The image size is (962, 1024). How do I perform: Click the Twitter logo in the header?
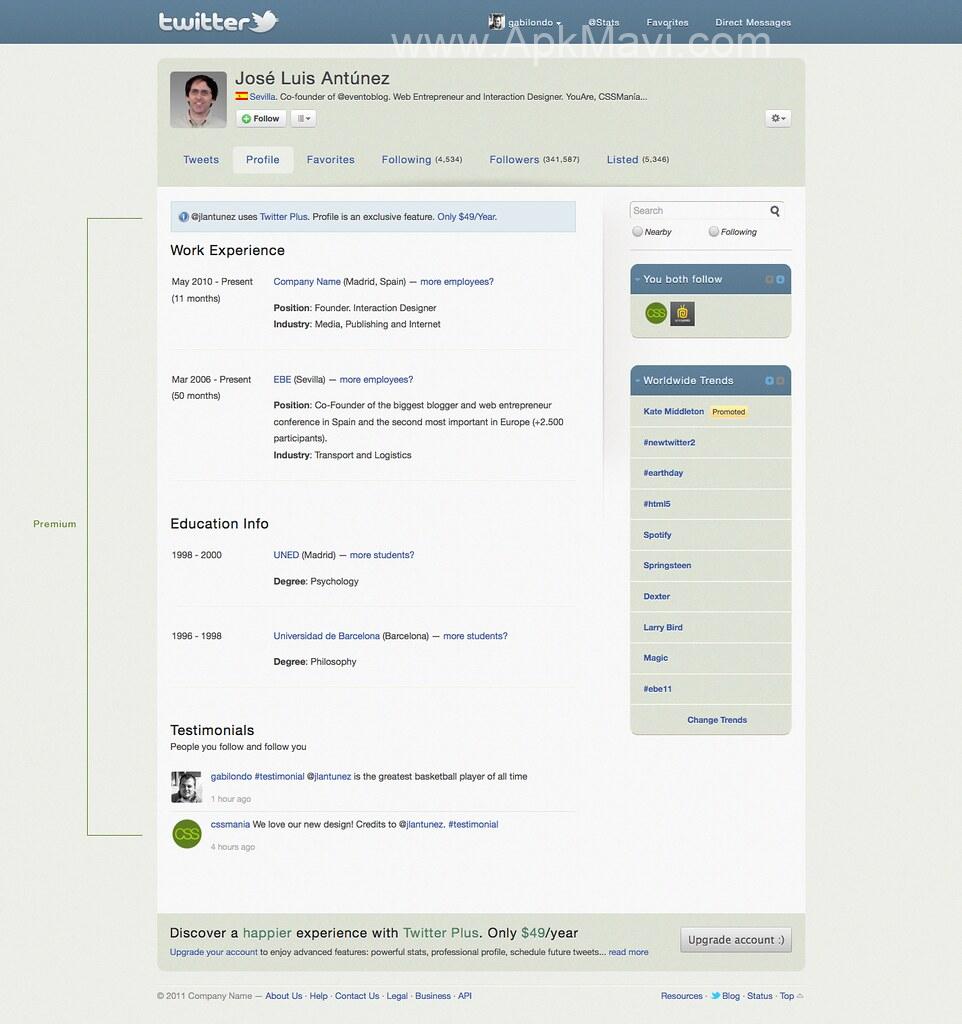[x=218, y=21]
